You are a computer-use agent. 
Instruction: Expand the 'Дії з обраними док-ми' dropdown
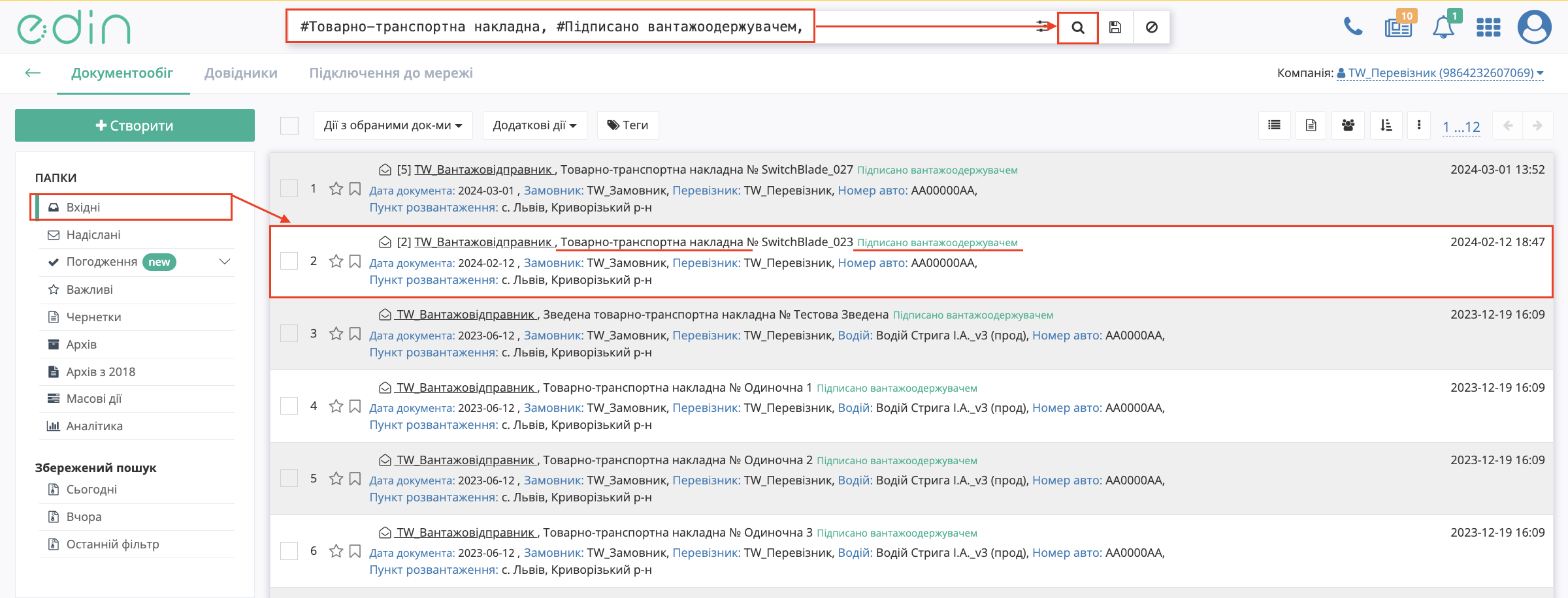click(393, 125)
